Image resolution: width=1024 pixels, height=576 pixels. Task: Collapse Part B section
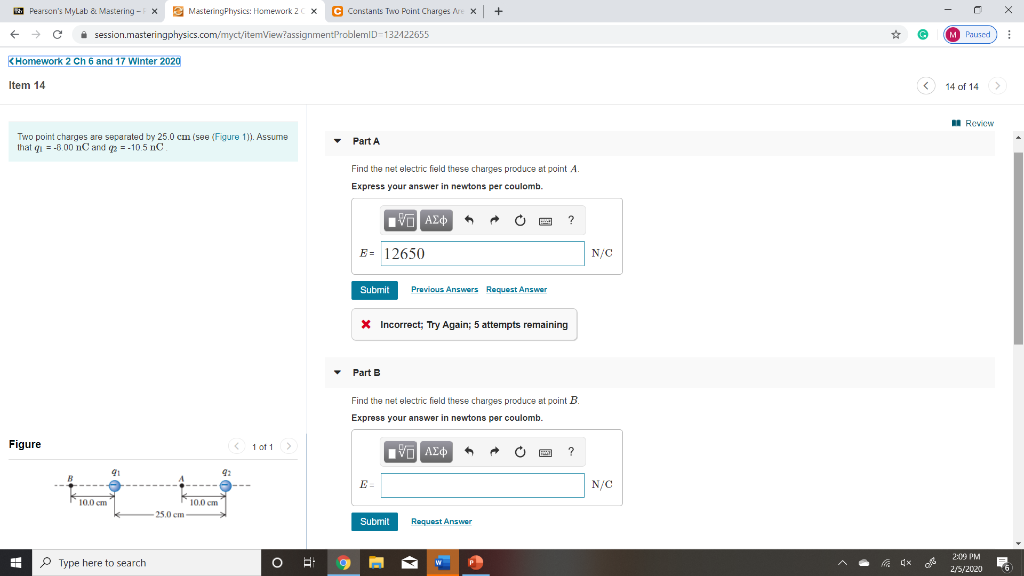pos(338,372)
